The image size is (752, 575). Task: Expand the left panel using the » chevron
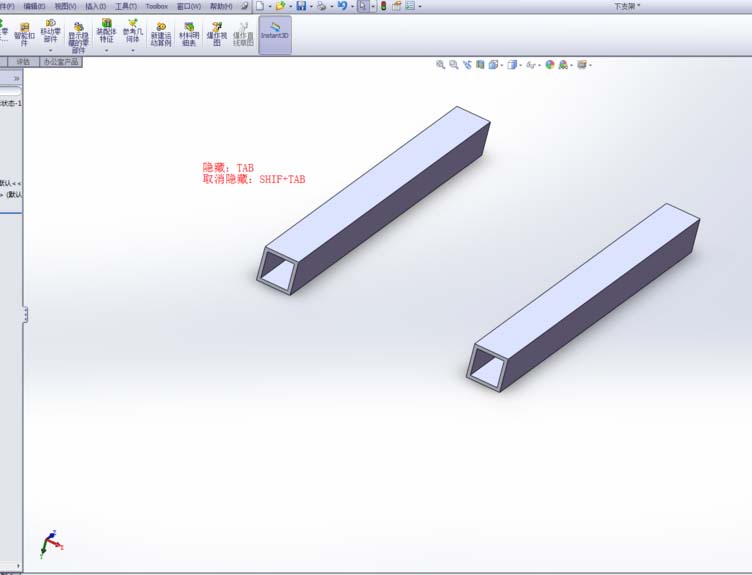[x=17, y=78]
